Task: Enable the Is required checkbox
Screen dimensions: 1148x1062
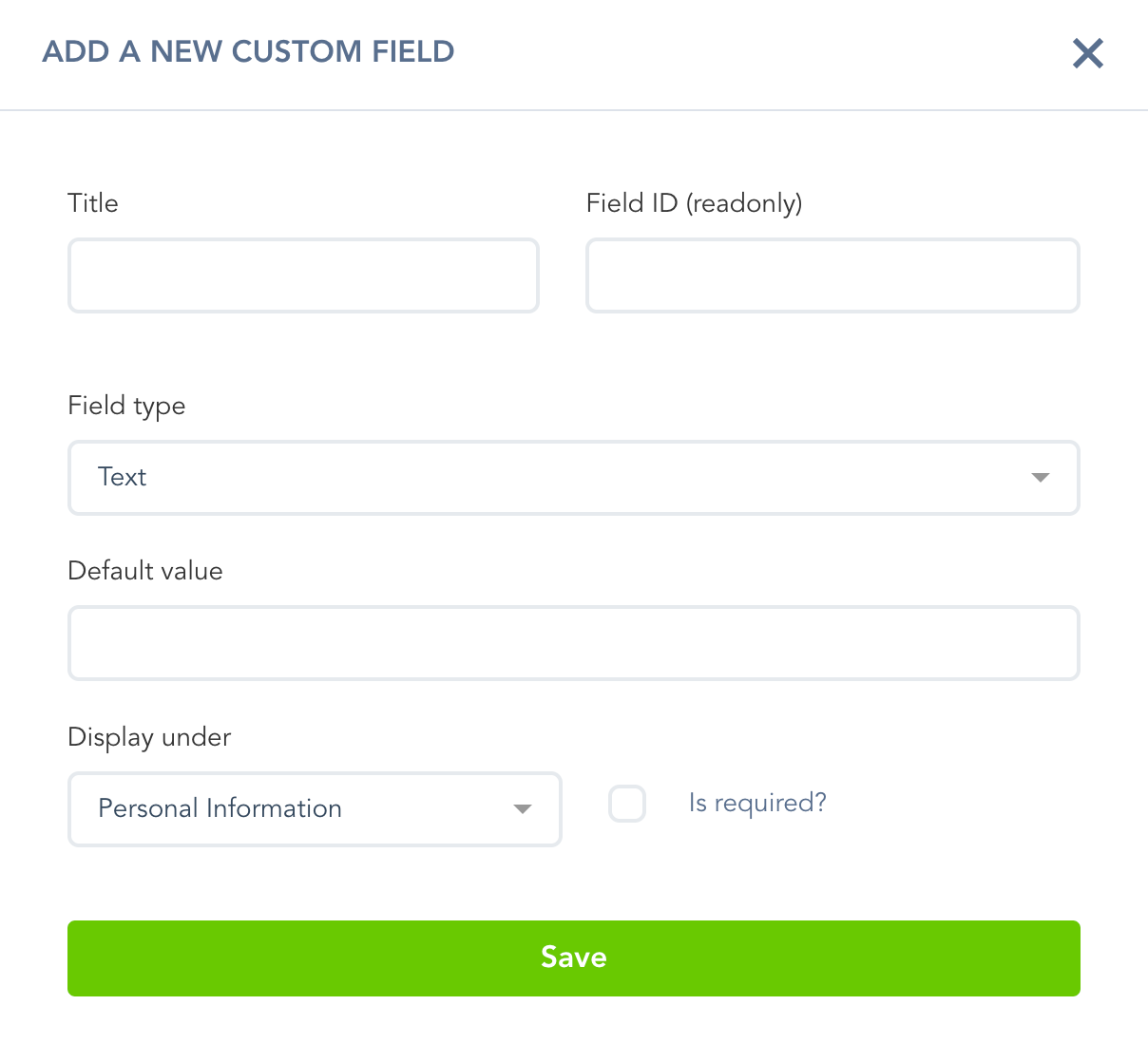Action: click(x=627, y=804)
